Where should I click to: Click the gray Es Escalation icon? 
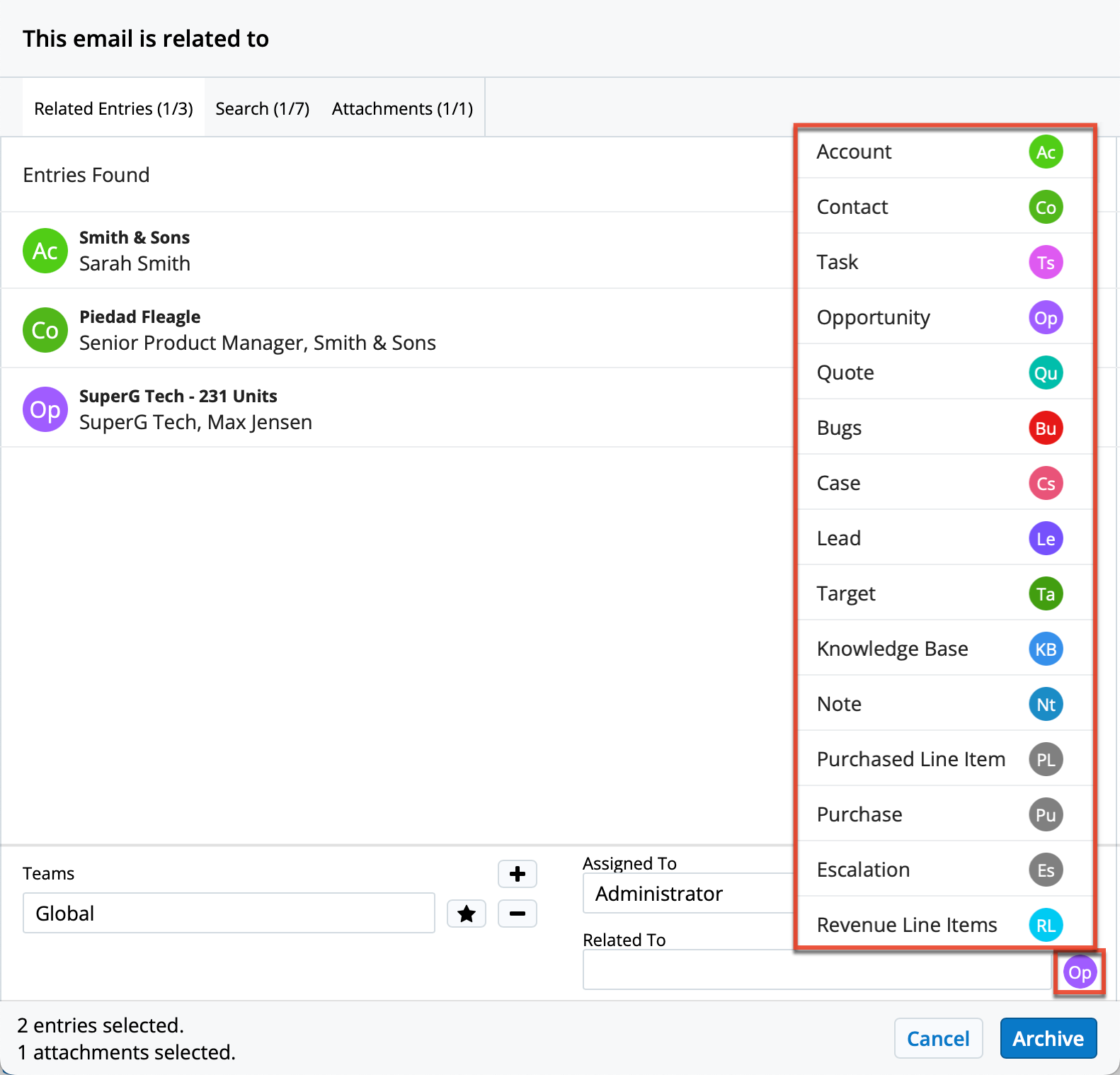coord(1046,870)
